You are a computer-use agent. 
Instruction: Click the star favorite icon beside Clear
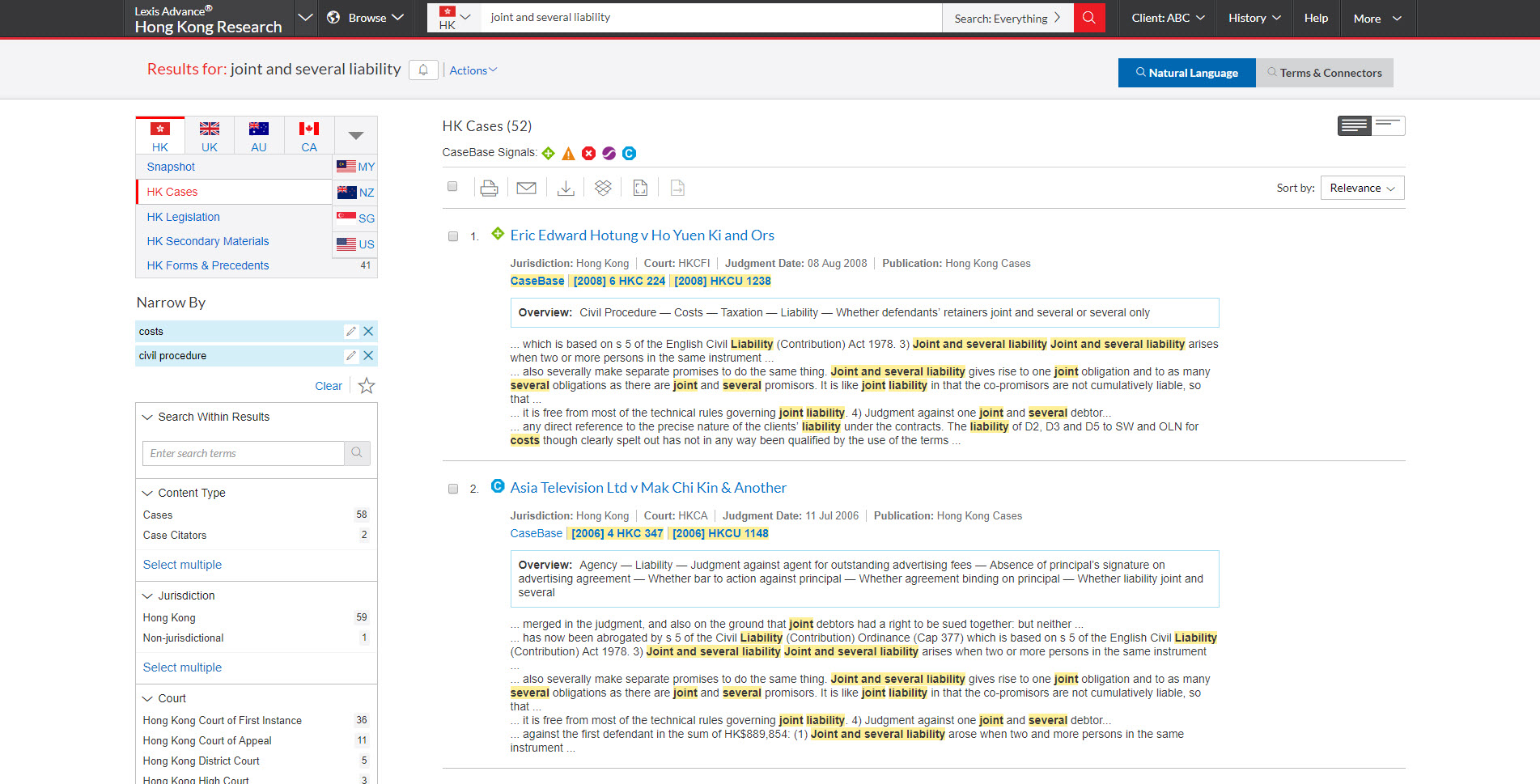coord(367,386)
